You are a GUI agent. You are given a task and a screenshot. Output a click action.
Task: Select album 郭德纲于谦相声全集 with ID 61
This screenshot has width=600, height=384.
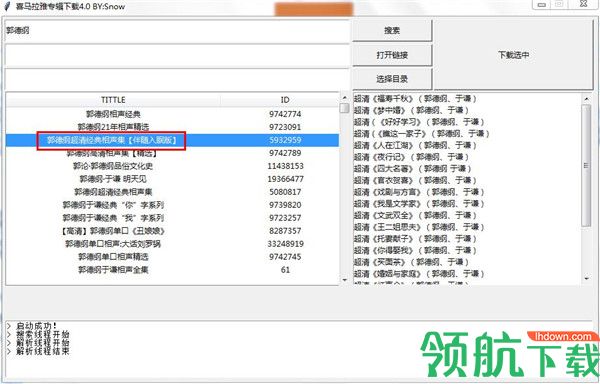point(172,270)
